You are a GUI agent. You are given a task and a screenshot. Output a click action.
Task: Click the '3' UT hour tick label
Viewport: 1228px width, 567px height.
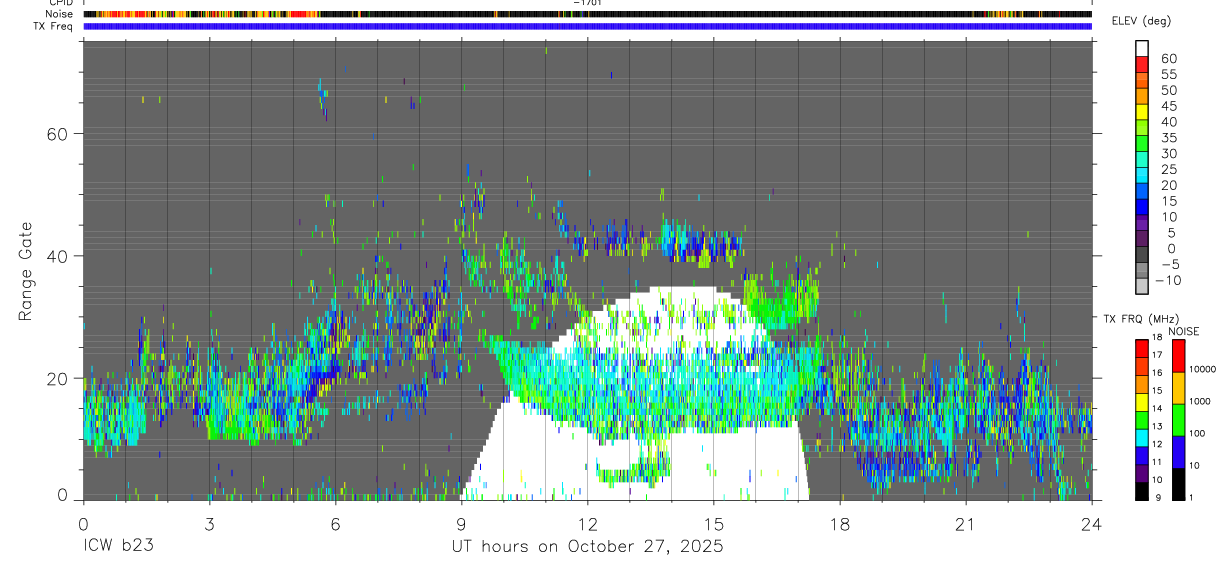[209, 525]
